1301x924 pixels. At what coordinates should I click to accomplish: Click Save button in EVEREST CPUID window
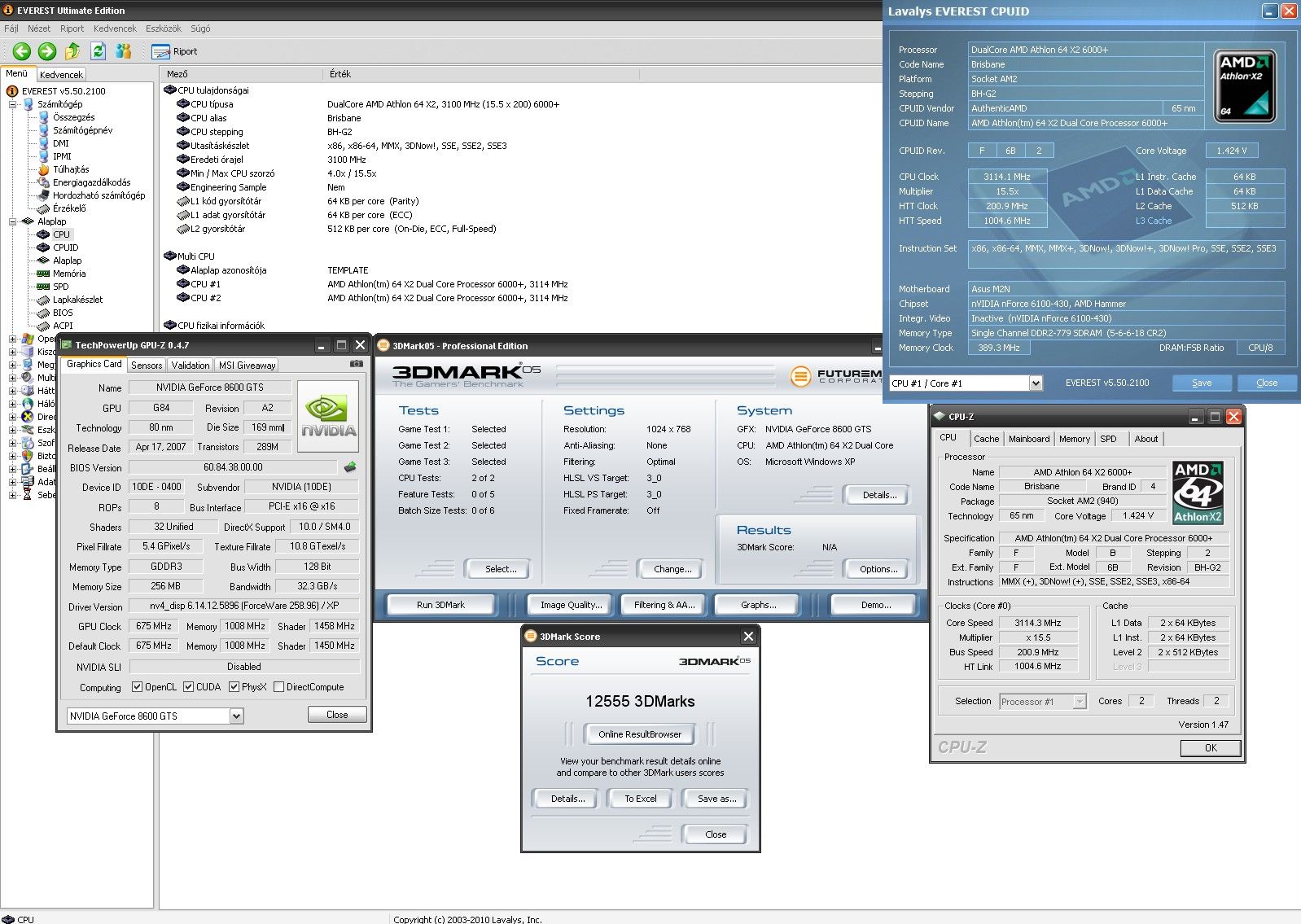(1202, 383)
